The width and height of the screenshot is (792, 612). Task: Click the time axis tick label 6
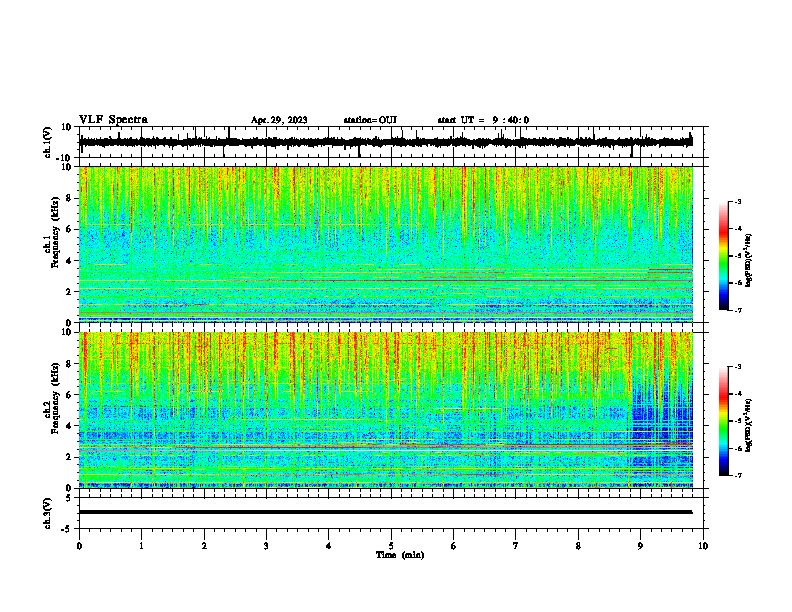pos(454,546)
